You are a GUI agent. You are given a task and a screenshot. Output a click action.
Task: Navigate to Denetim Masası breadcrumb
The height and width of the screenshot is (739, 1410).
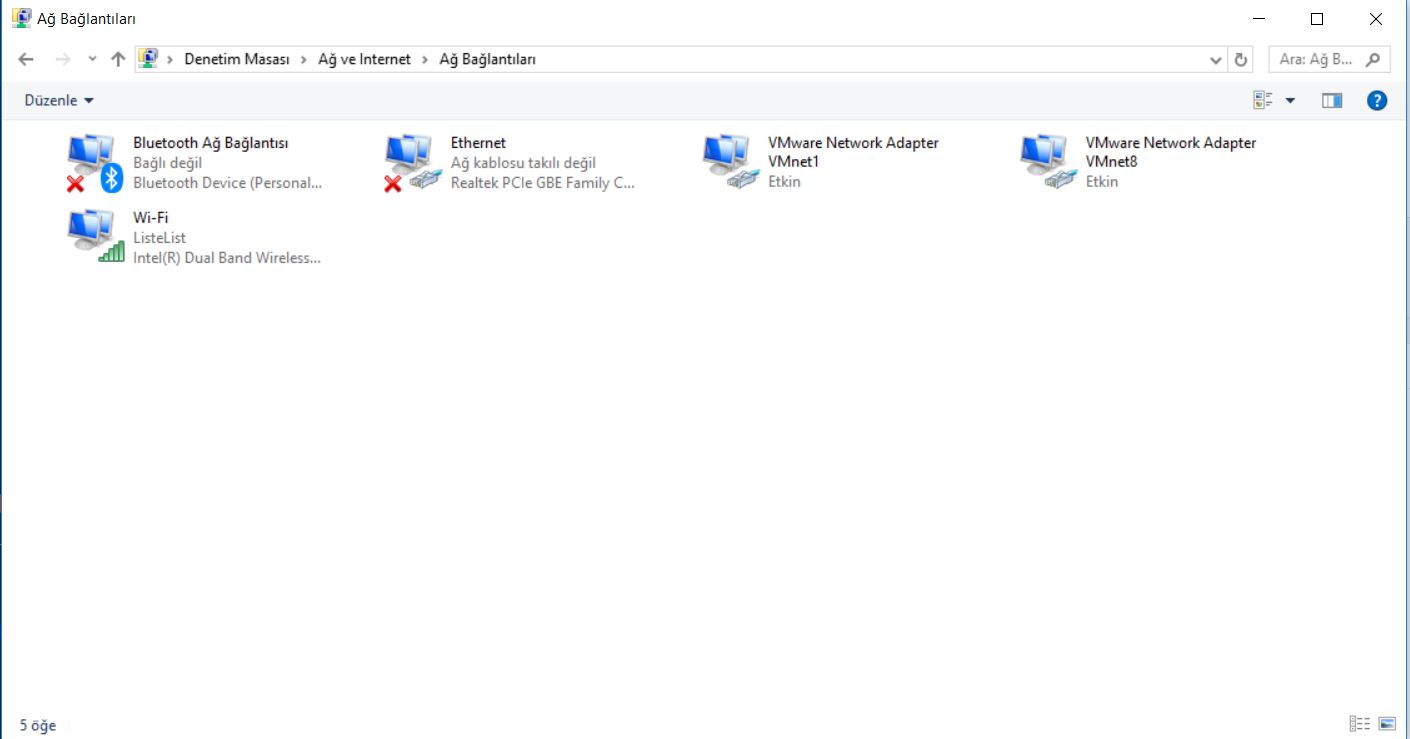pyautogui.click(x=236, y=59)
